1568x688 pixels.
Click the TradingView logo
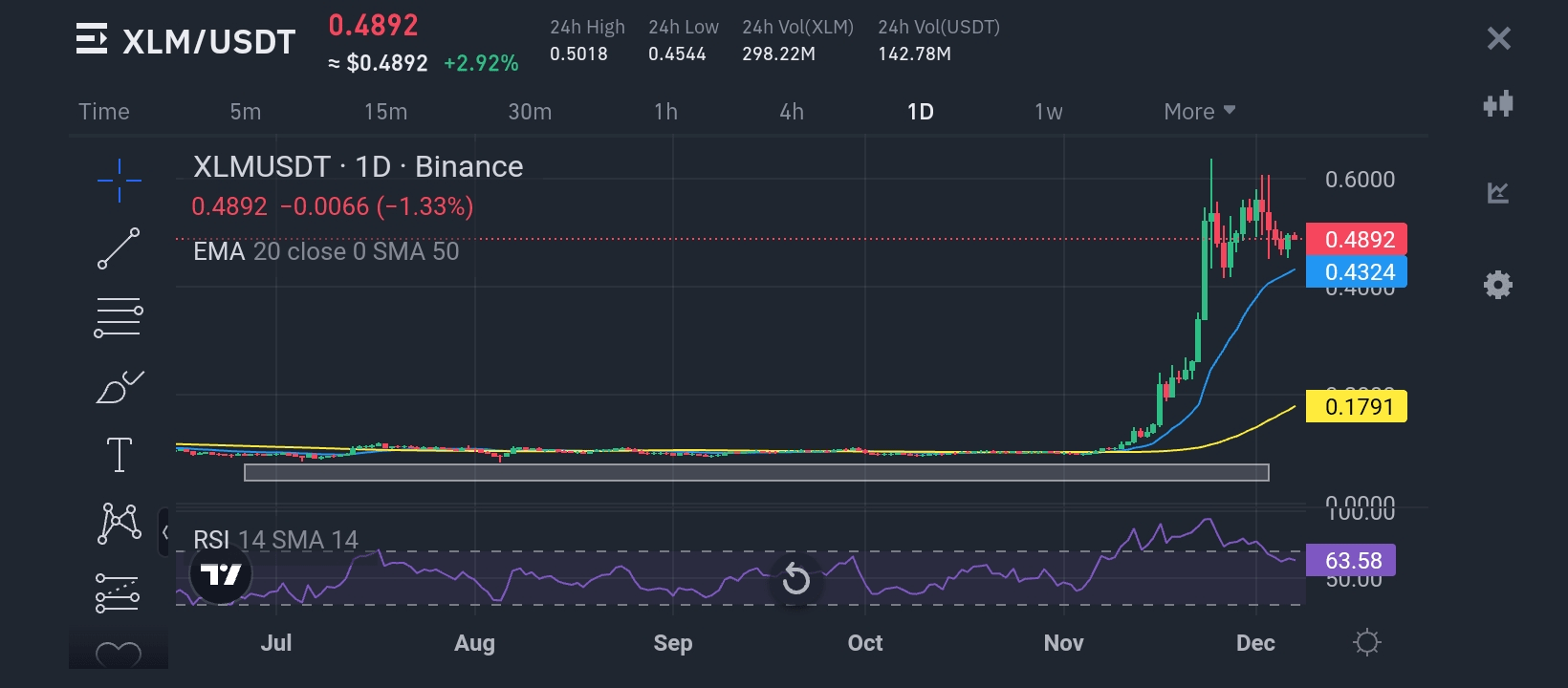tap(221, 574)
